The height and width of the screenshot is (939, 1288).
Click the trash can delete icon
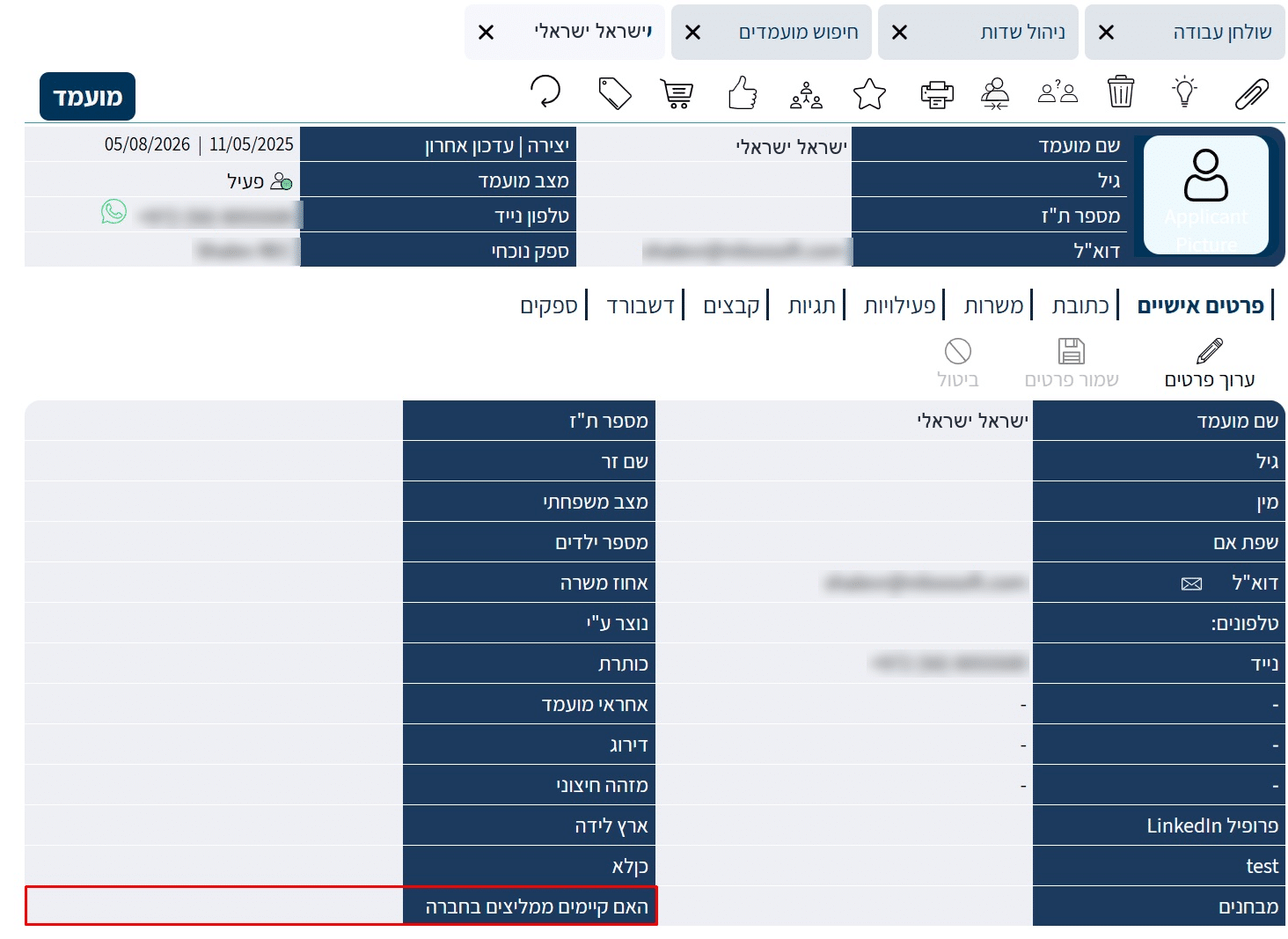tap(1121, 92)
